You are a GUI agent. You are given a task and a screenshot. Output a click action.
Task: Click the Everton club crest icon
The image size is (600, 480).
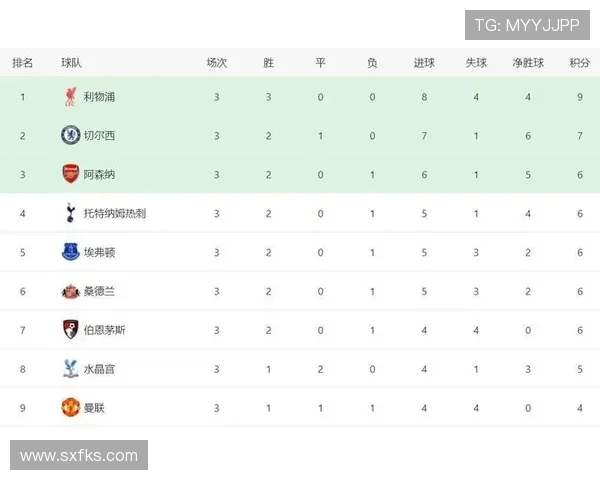pos(70,252)
